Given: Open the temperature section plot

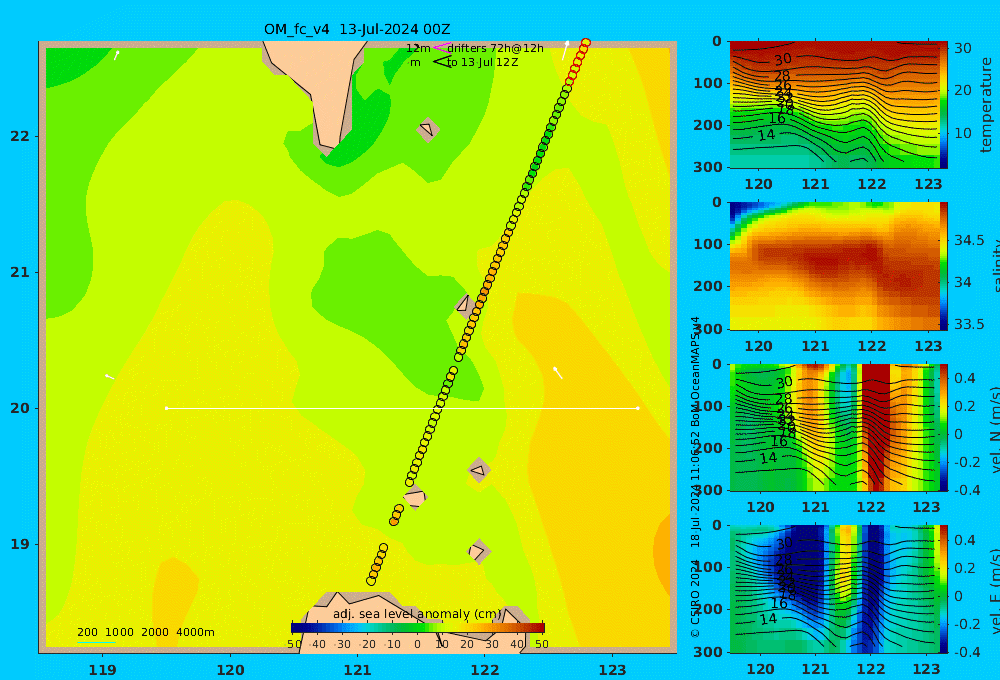Looking at the screenshot, I should coord(834,105).
